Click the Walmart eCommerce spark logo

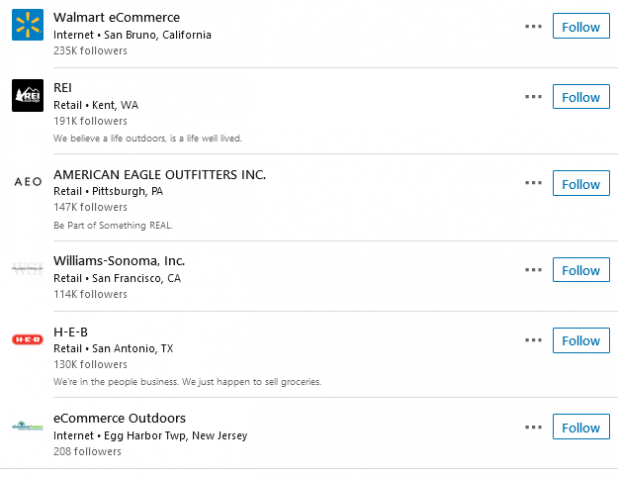28,25
